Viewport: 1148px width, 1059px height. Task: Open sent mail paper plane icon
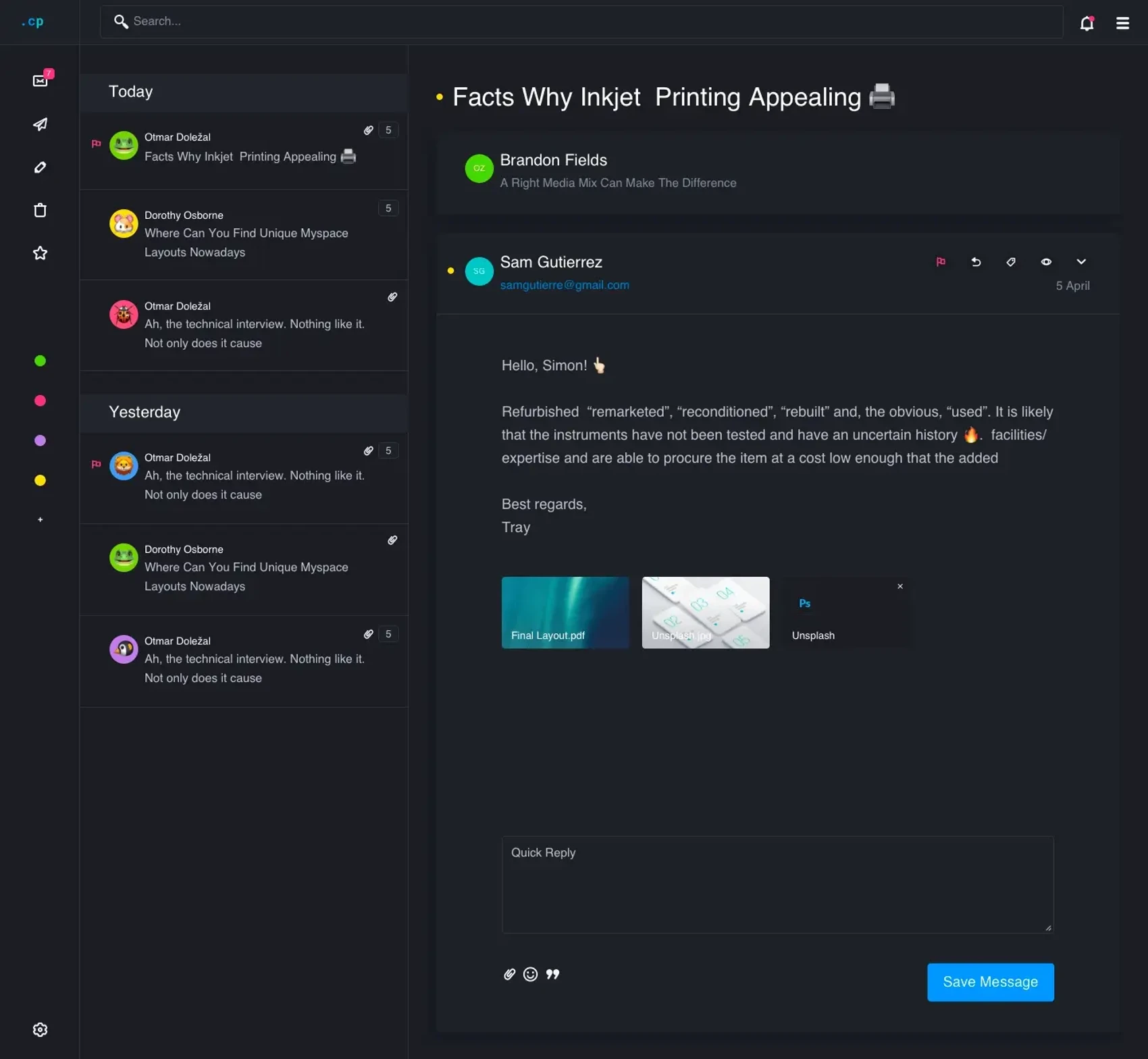click(41, 124)
